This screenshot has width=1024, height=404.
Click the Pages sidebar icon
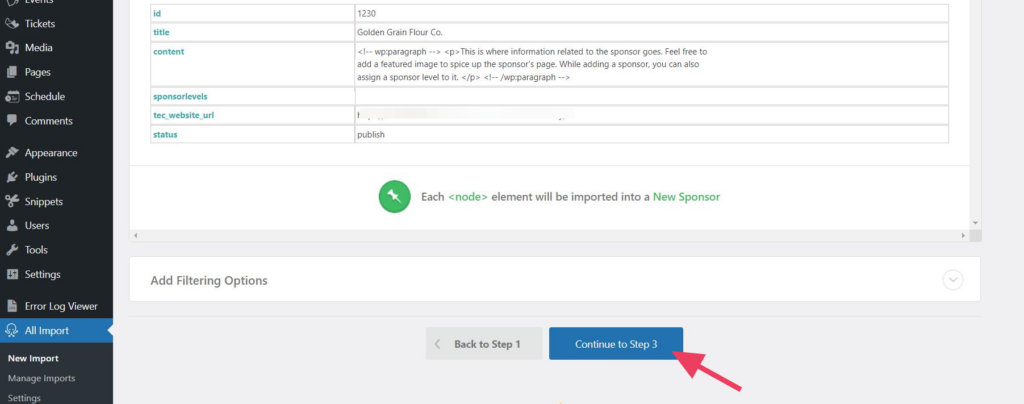point(12,72)
